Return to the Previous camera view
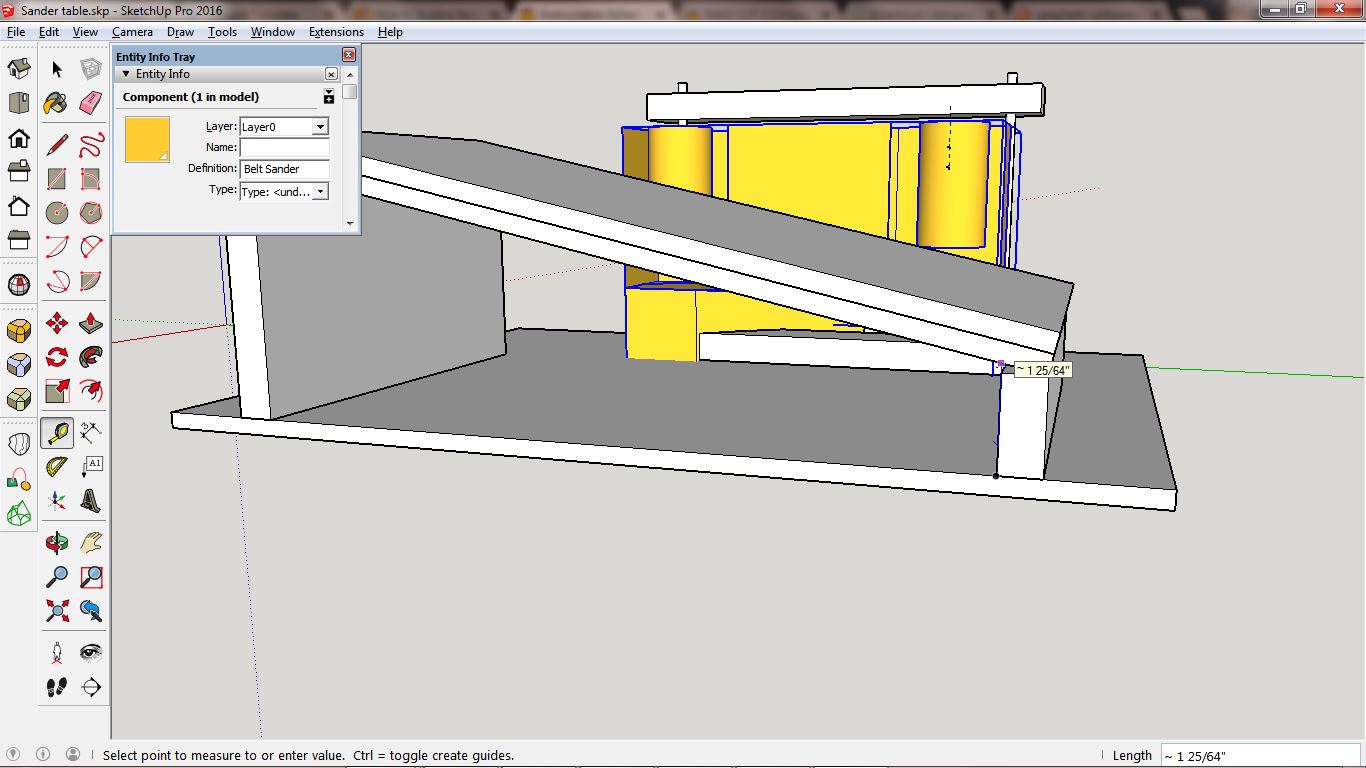This screenshot has width=1366, height=768. pos(90,611)
